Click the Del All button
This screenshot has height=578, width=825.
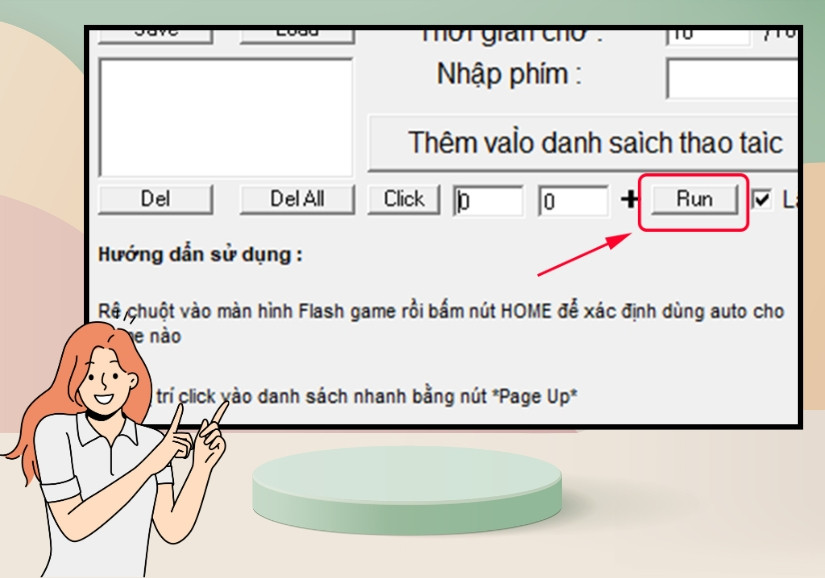(297, 199)
